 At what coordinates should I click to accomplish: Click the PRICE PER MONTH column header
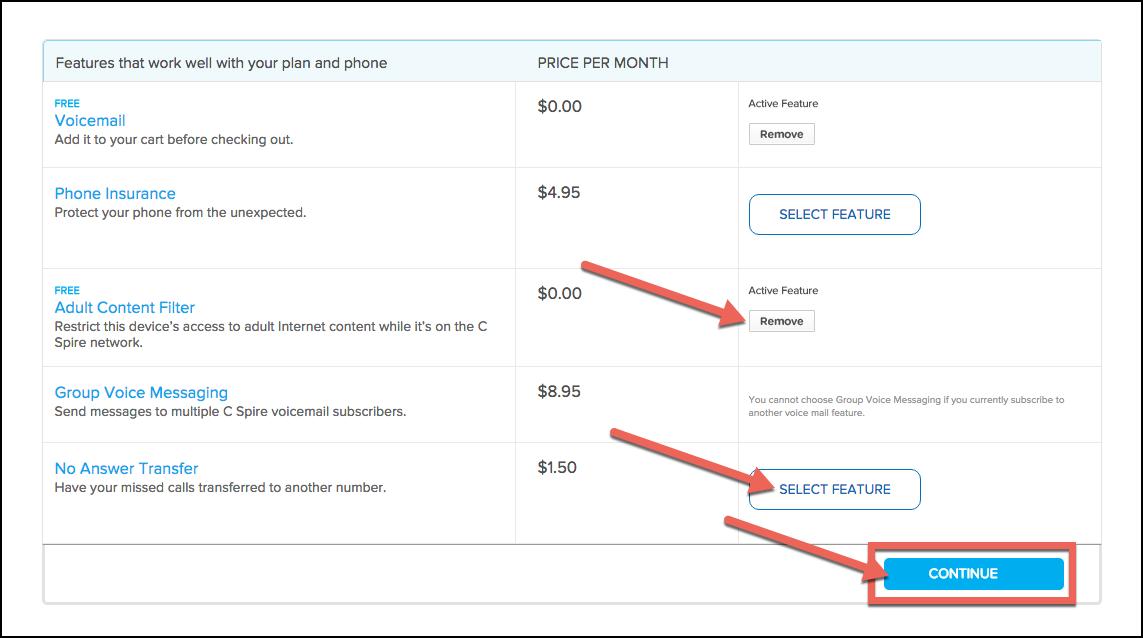coord(603,63)
